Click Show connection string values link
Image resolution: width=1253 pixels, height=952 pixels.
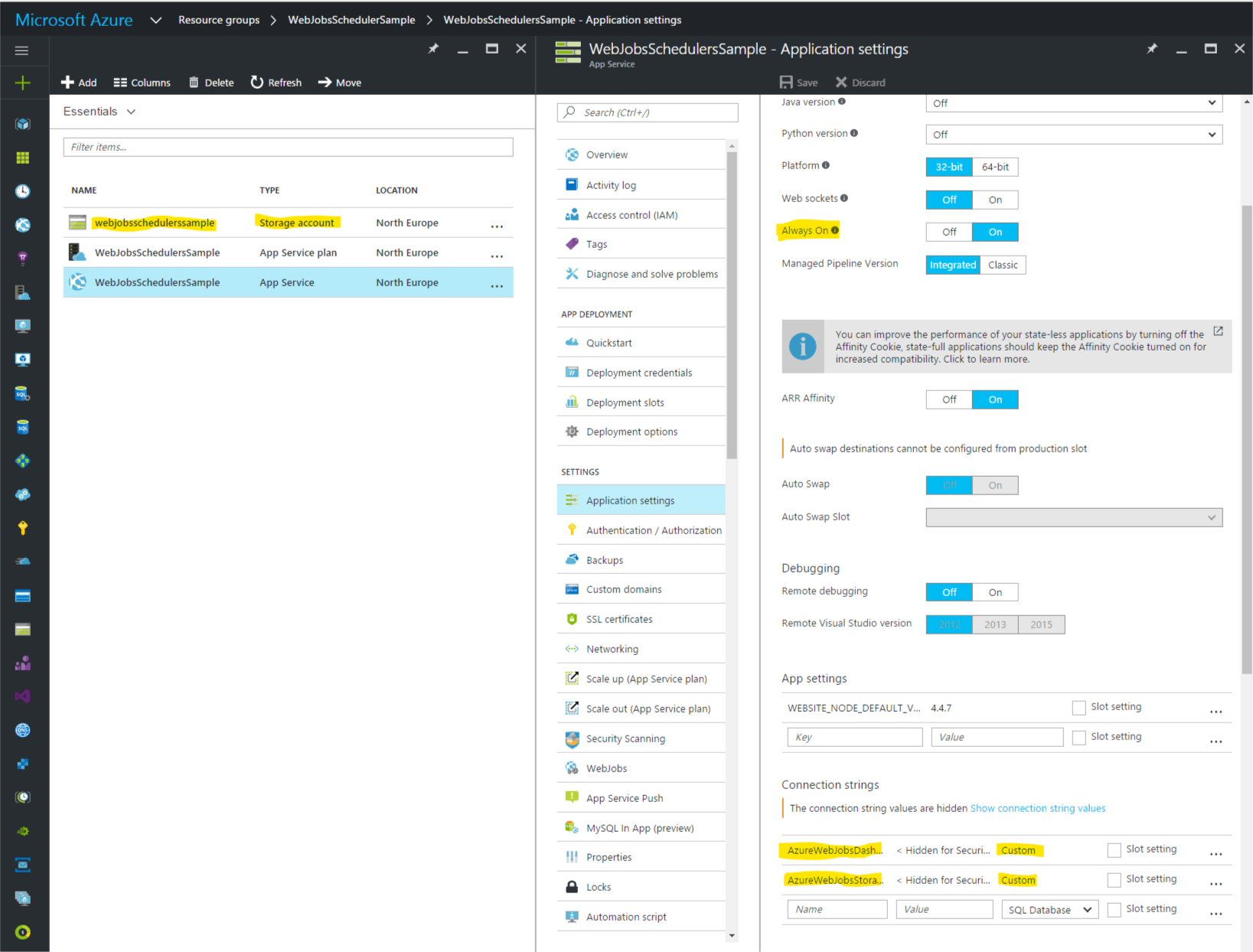[x=1037, y=808]
